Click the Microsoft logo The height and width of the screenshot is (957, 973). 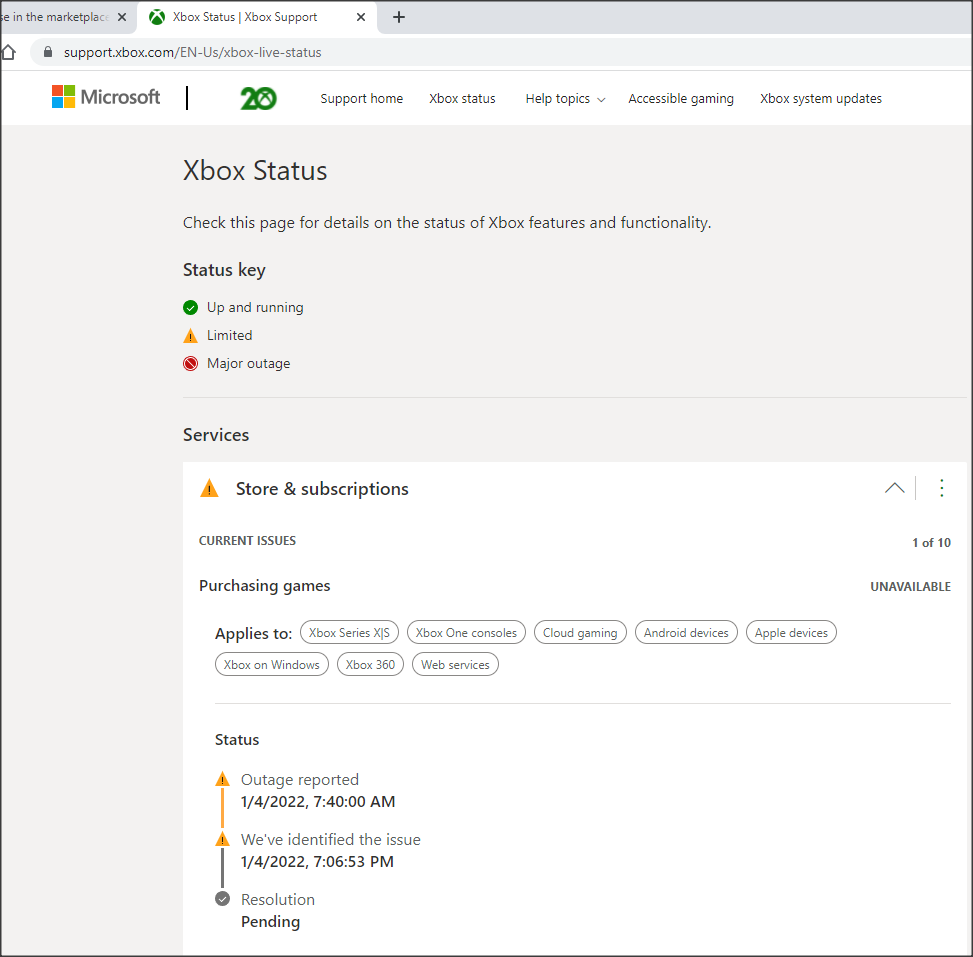106,97
